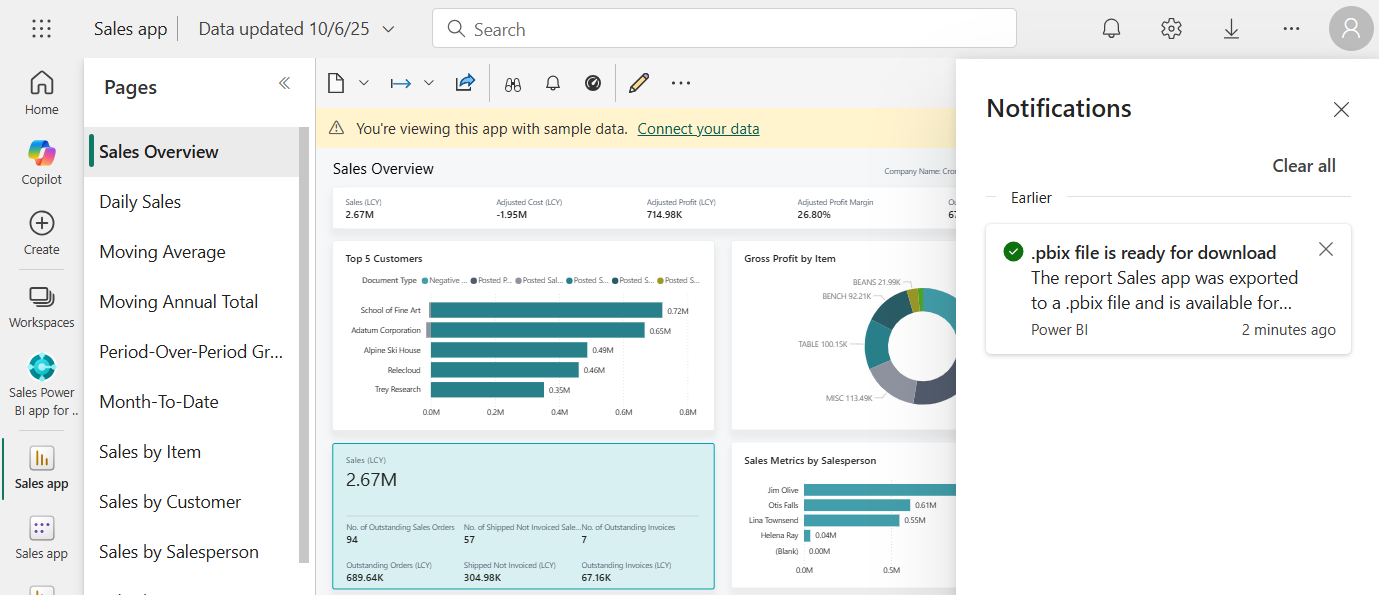Open the app launcher waffle icon
The height and width of the screenshot is (595, 1379).
click(x=41, y=29)
